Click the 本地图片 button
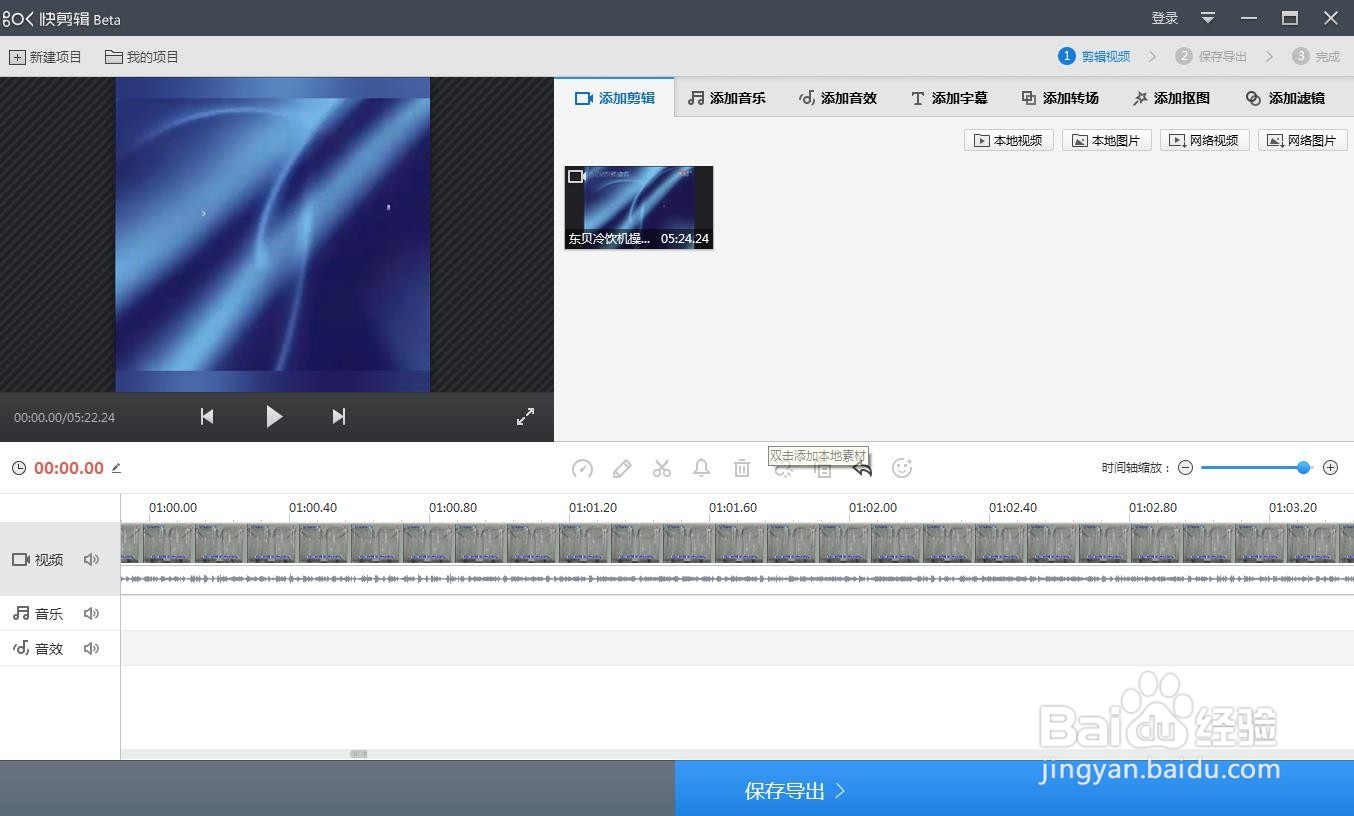The width and height of the screenshot is (1354, 816). (x=1107, y=141)
